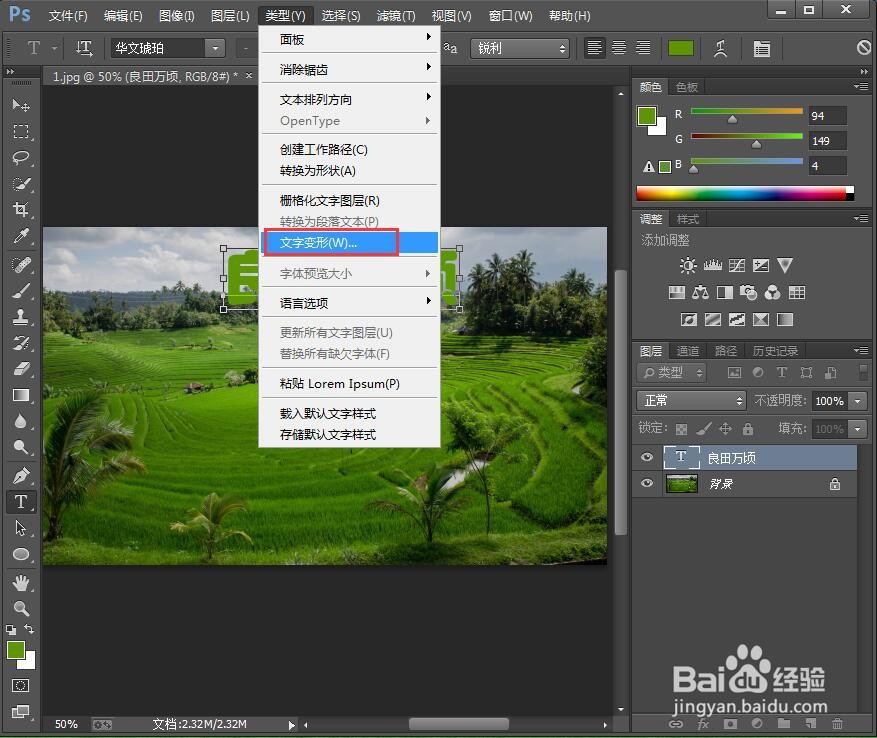
Task: Open the opacity 100% dropdown arrow
Action: point(857,401)
